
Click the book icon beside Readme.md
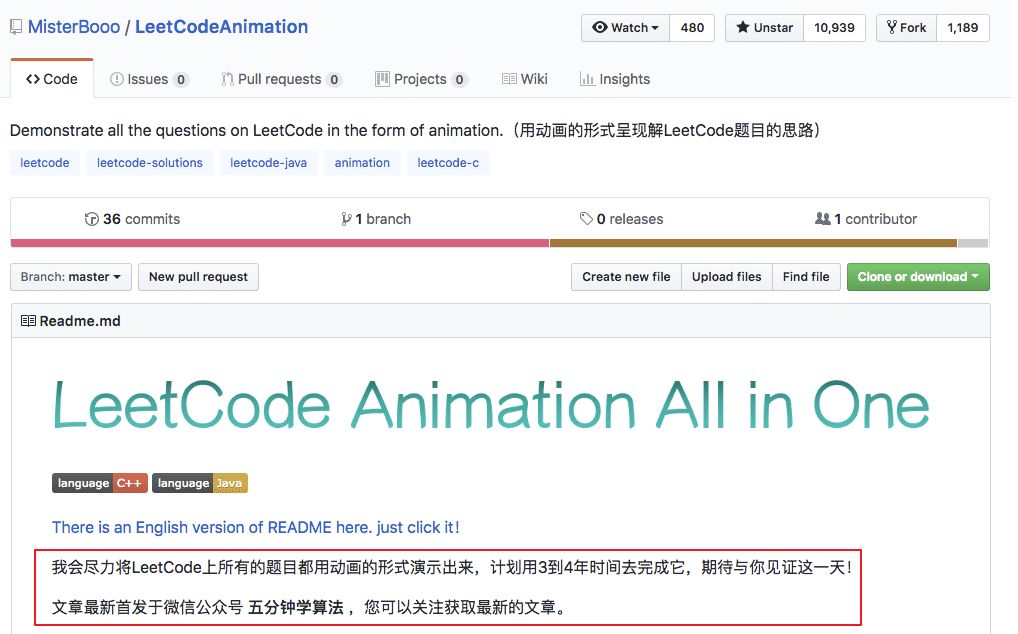[28, 321]
